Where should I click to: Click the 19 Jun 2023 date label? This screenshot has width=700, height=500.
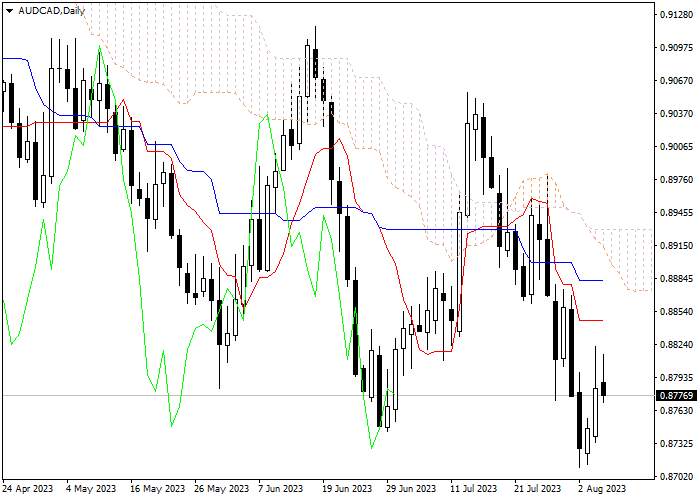[347, 489]
